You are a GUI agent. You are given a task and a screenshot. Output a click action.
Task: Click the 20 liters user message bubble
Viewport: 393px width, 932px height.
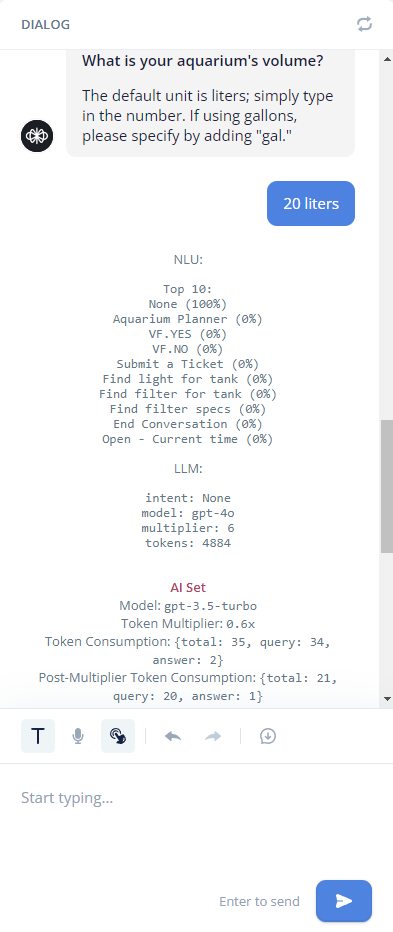(x=311, y=203)
